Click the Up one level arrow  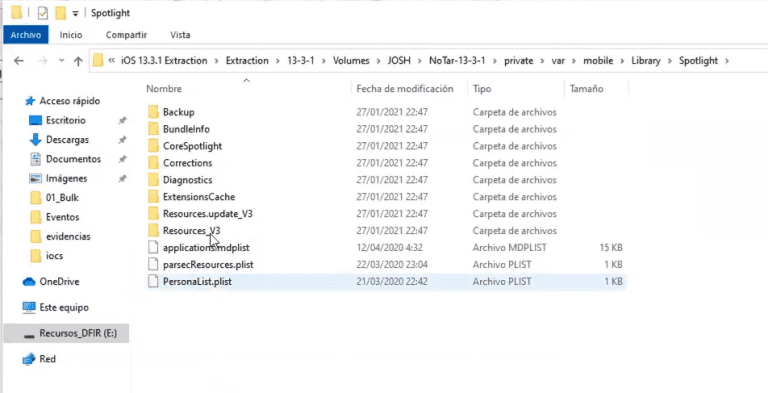[78, 61]
